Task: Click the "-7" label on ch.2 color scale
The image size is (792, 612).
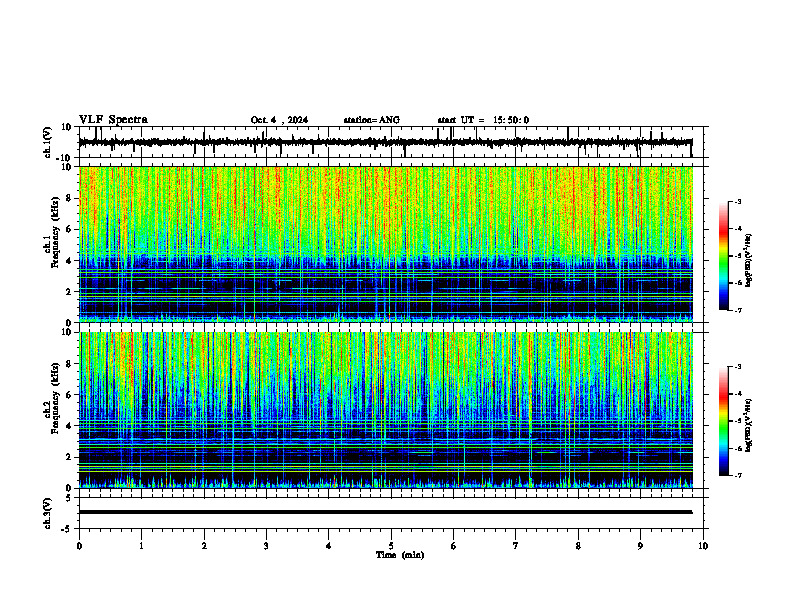Action: click(x=738, y=475)
